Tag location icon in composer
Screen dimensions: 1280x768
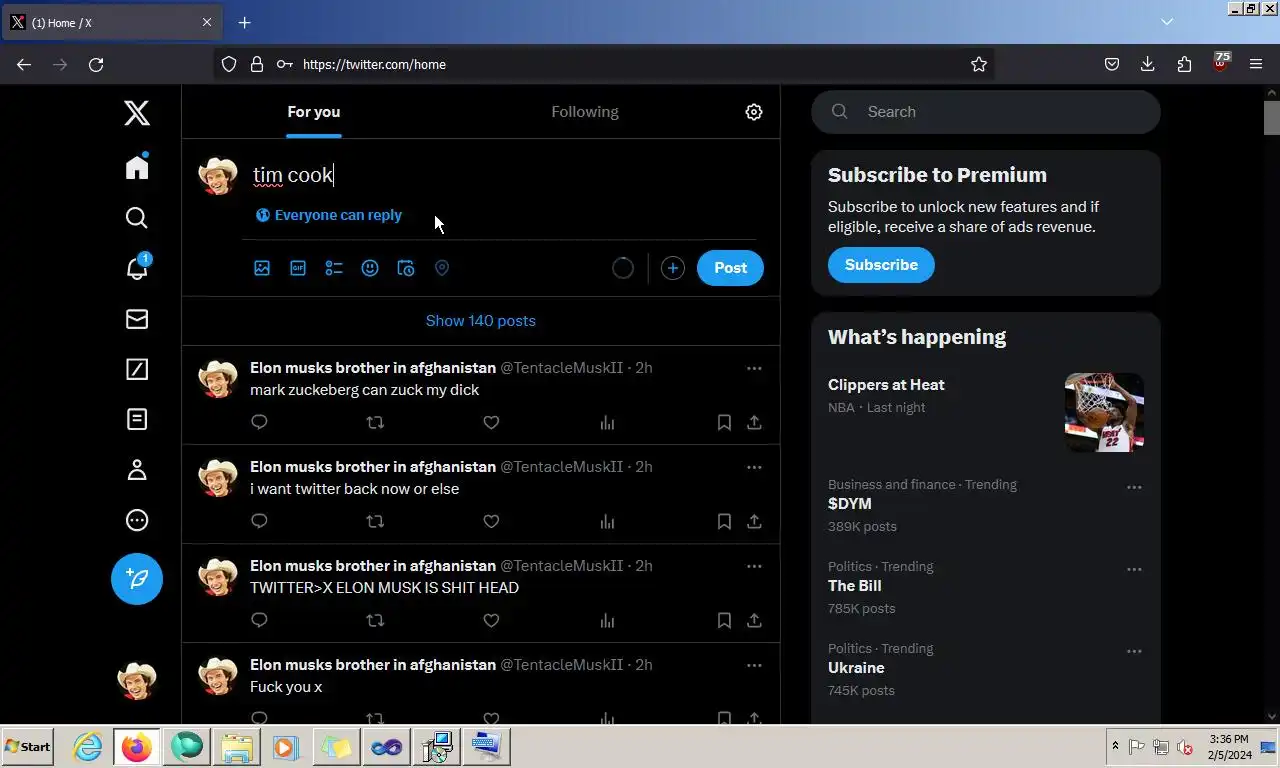442,268
